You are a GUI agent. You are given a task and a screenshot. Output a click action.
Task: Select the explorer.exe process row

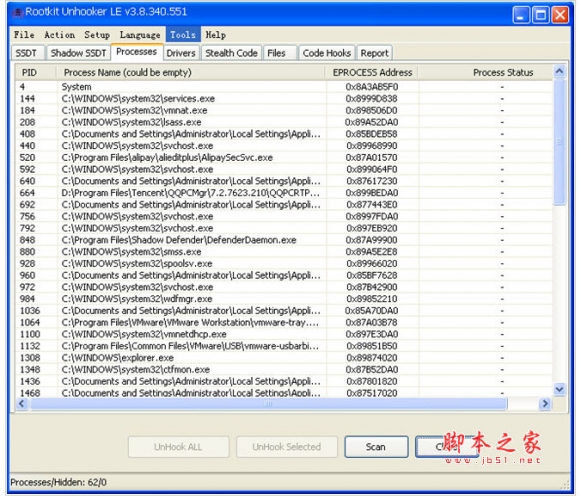pos(284,358)
